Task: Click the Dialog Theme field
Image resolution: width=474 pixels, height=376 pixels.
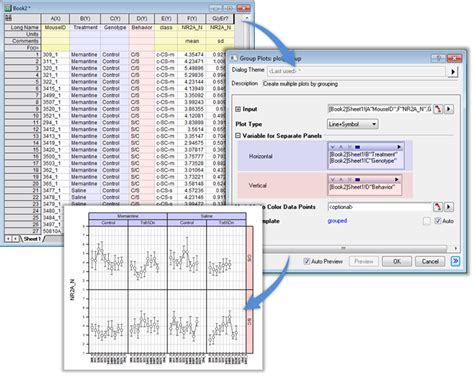Action: tap(356, 71)
